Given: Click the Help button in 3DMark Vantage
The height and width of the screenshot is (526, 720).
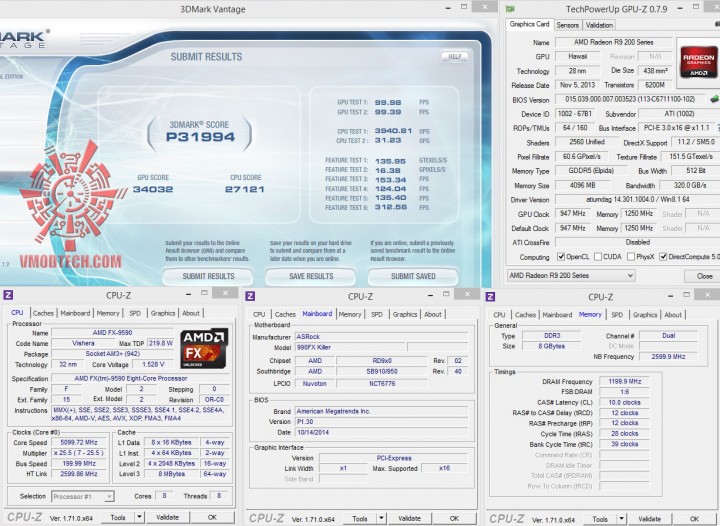Looking at the screenshot, I should (455, 56).
